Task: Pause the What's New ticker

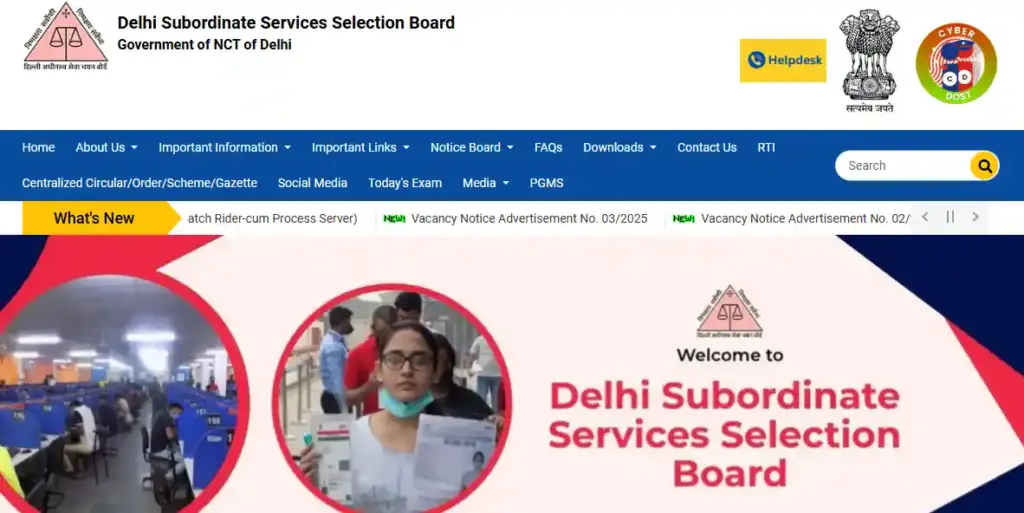Action: (x=950, y=217)
